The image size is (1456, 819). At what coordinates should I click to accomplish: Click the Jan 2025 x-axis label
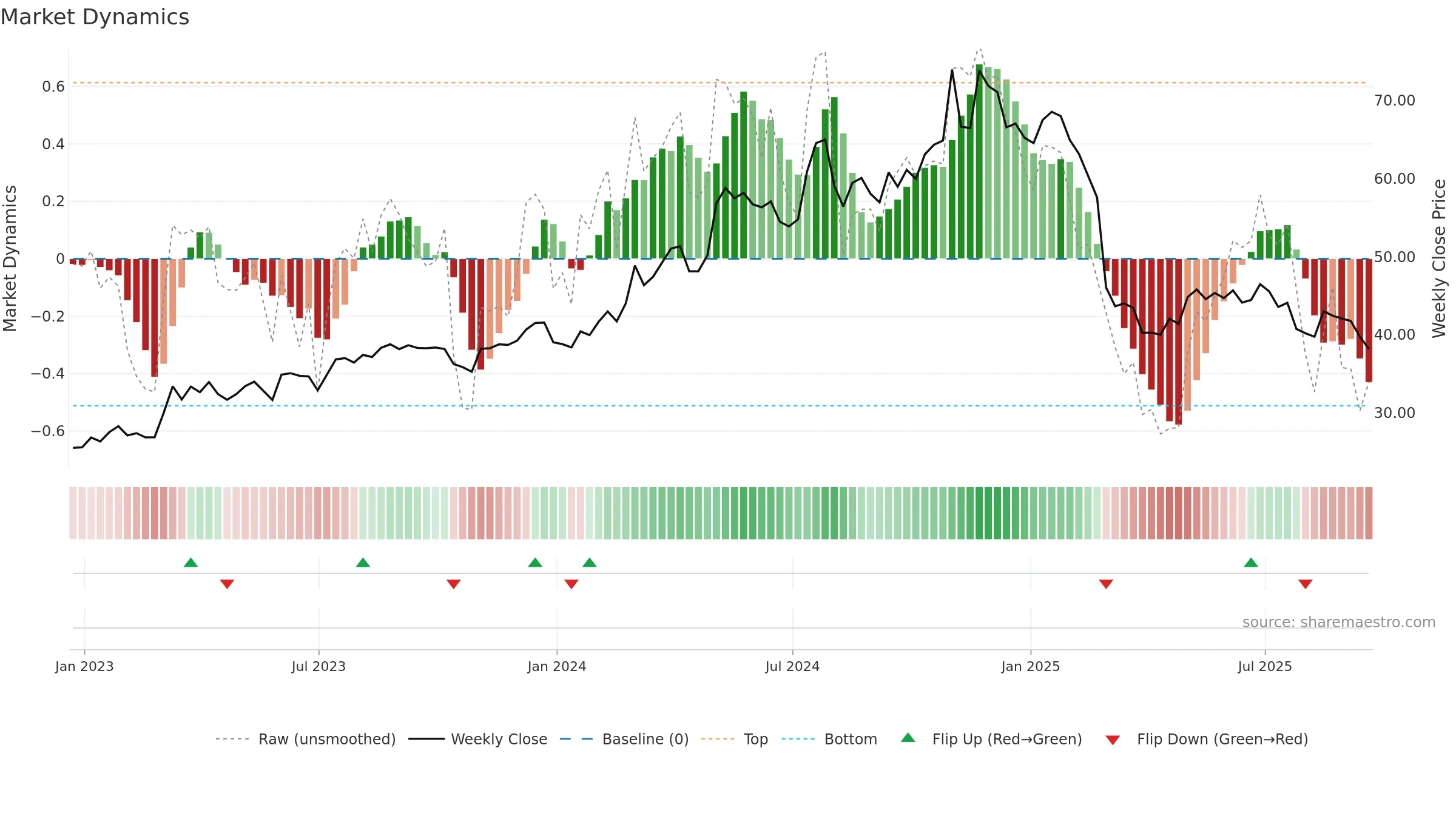tap(1031, 667)
